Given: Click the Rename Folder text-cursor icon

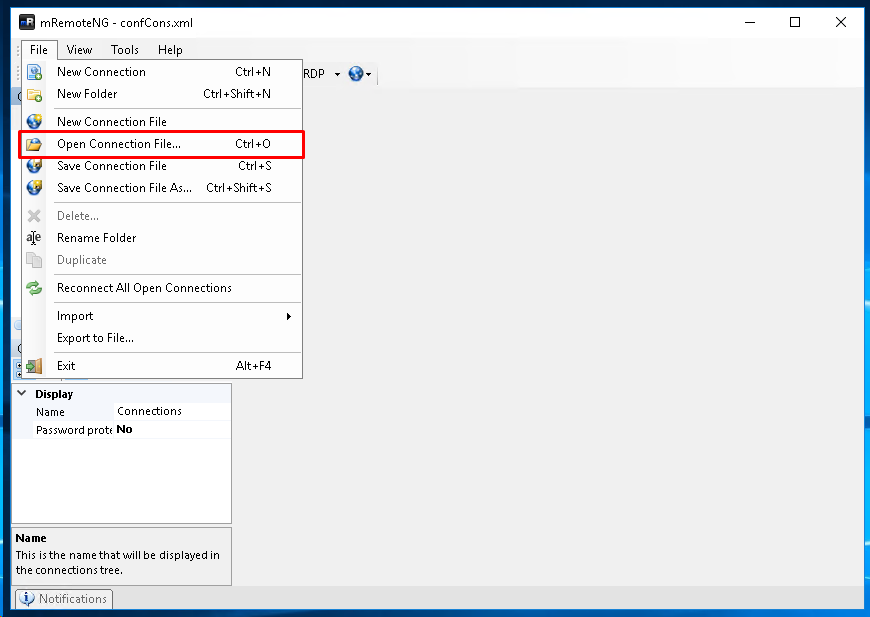Looking at the screenshot, I should tap(34, 238).
